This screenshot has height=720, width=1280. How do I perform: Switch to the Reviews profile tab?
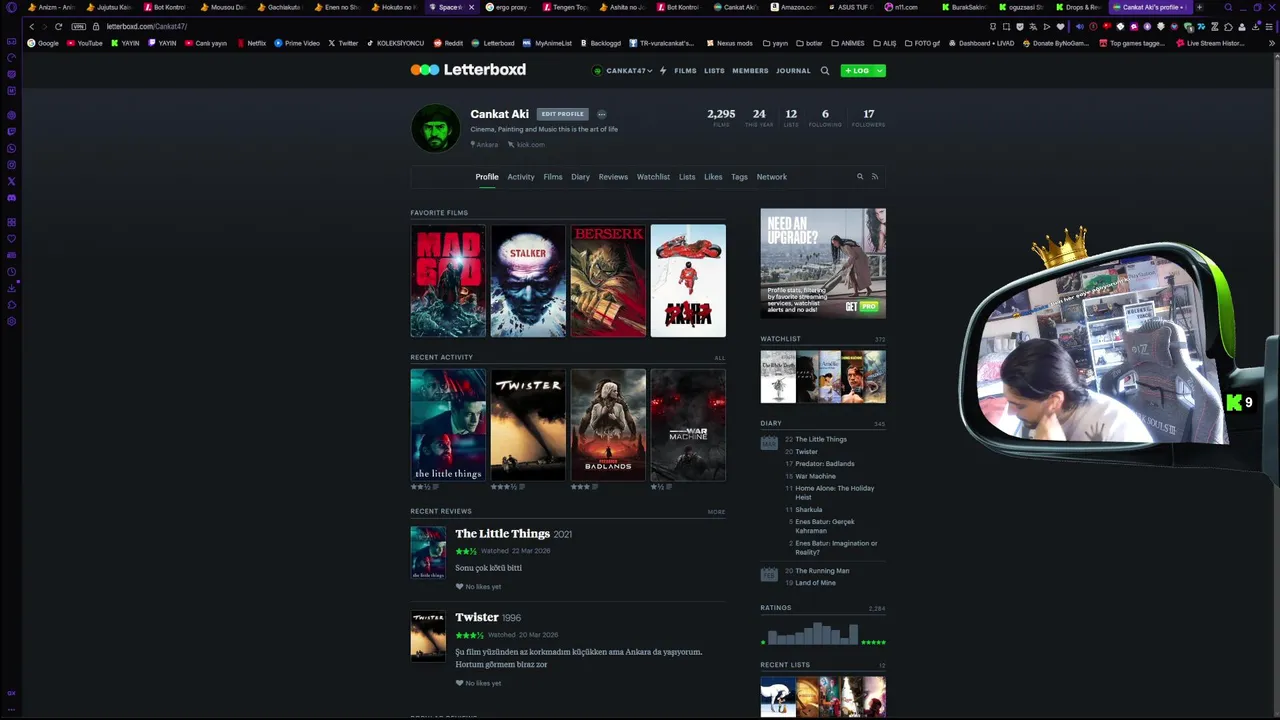(x=613, y=177)
